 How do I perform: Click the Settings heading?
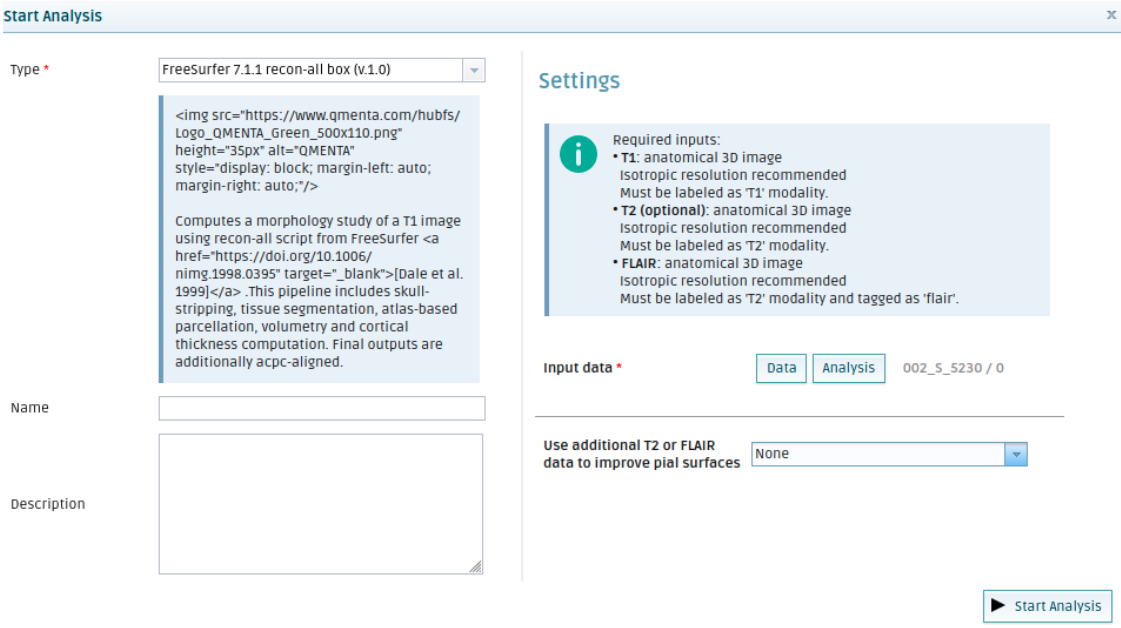point(579,81)
